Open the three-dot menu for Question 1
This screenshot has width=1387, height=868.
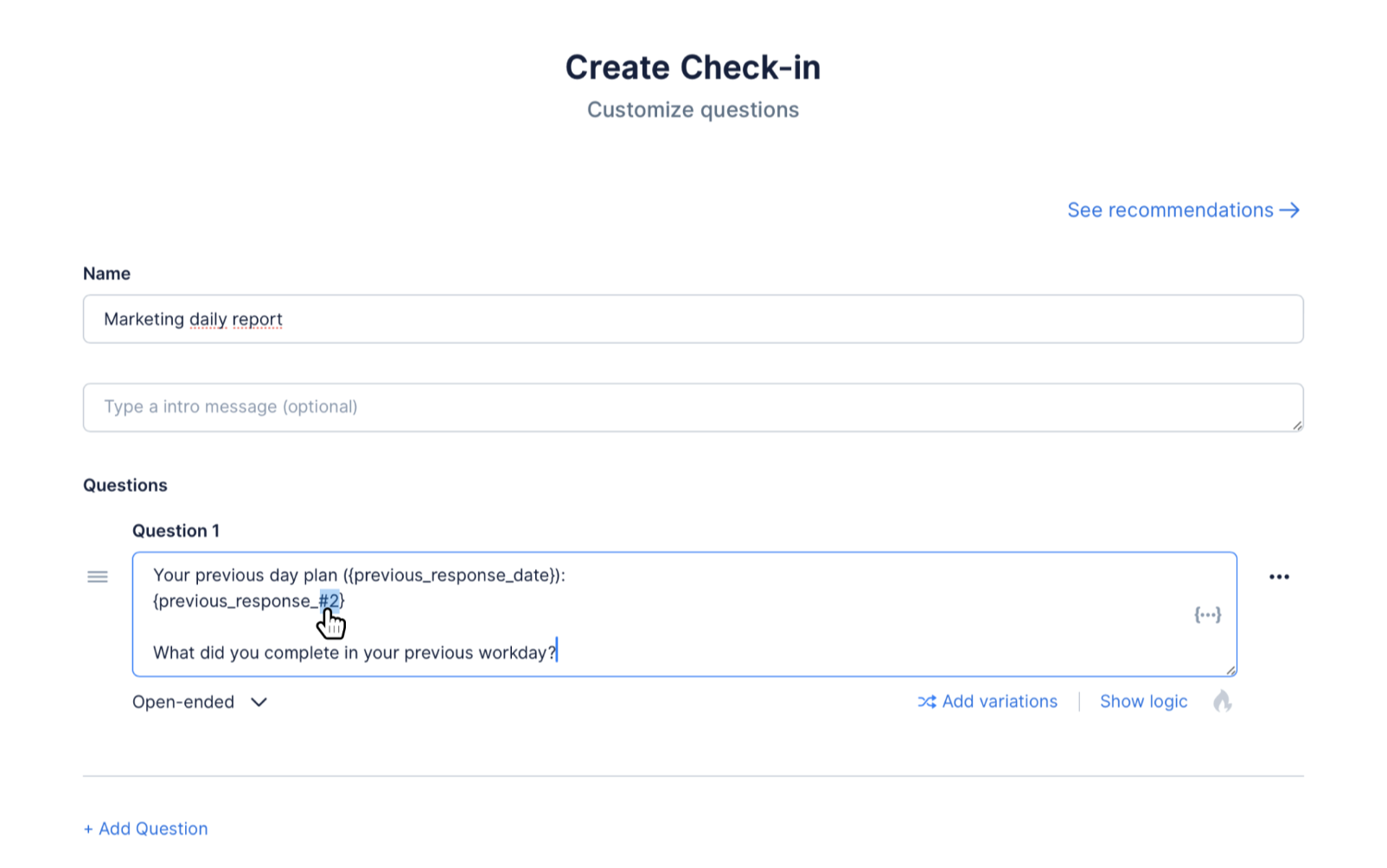[x=1279, y=577]
